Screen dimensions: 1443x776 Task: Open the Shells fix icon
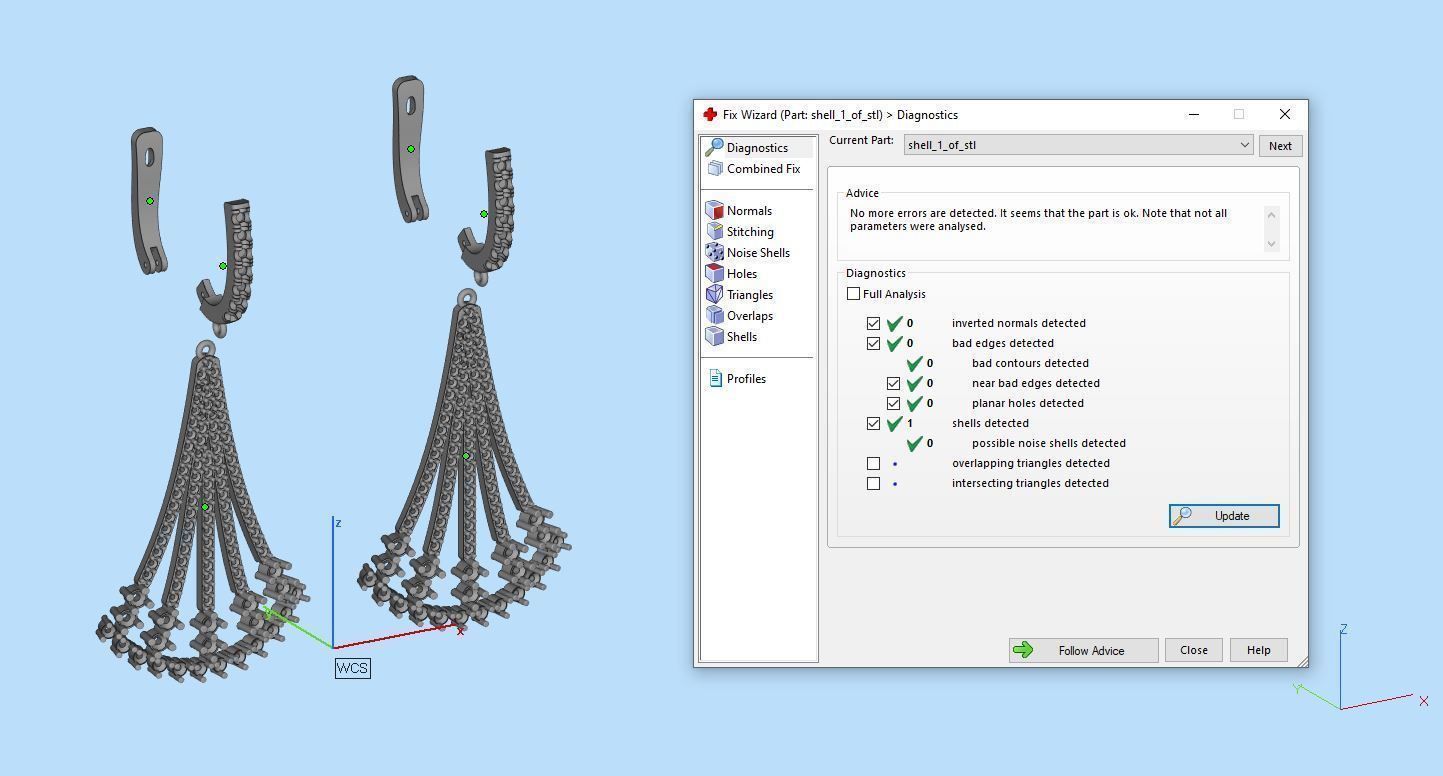tap(714, 337)
